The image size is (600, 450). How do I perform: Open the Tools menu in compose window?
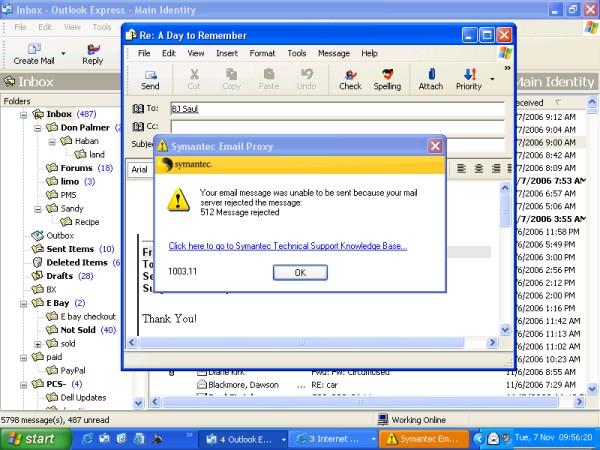297,53
